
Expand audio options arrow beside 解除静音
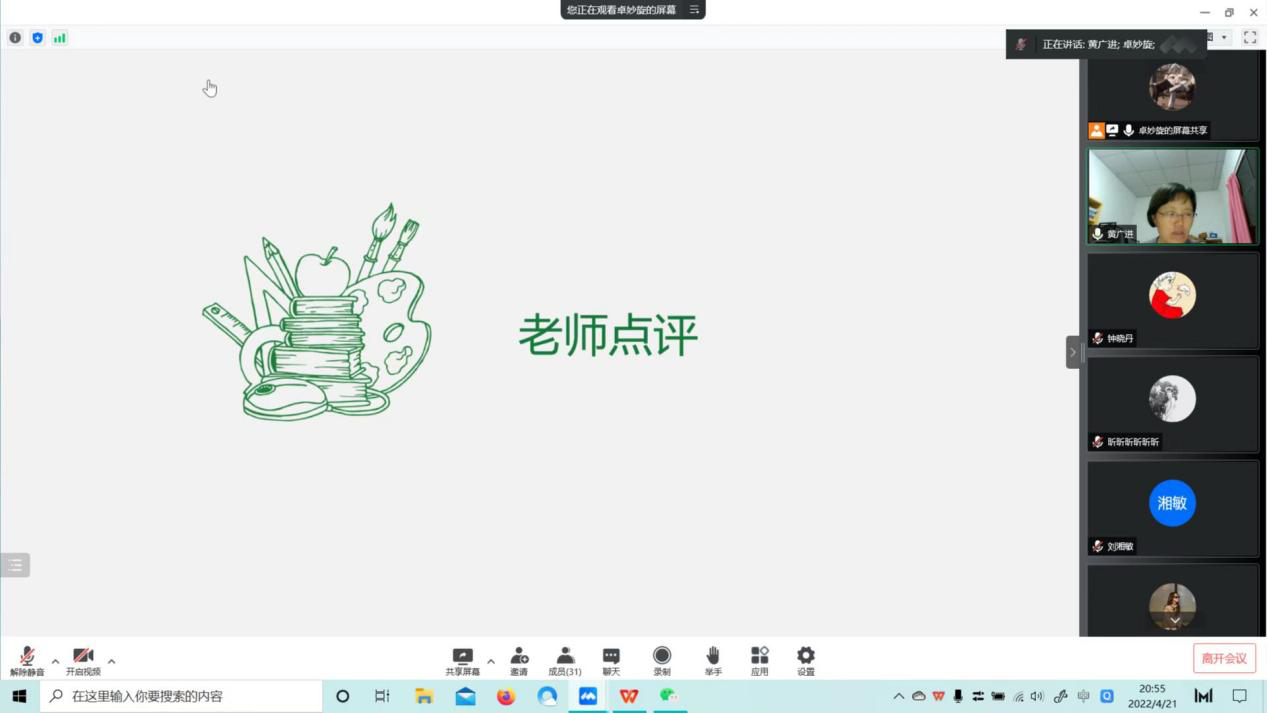pos(55,661)
